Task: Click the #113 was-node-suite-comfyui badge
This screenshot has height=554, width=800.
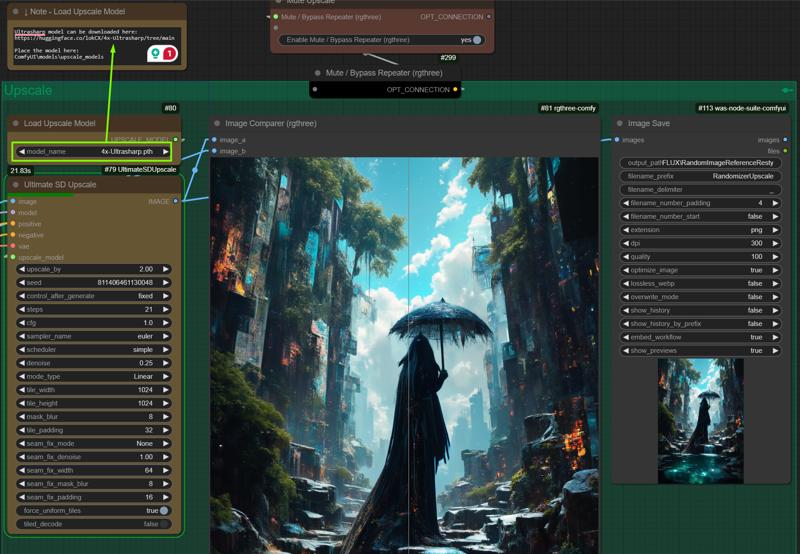Action: coord(742,108)
